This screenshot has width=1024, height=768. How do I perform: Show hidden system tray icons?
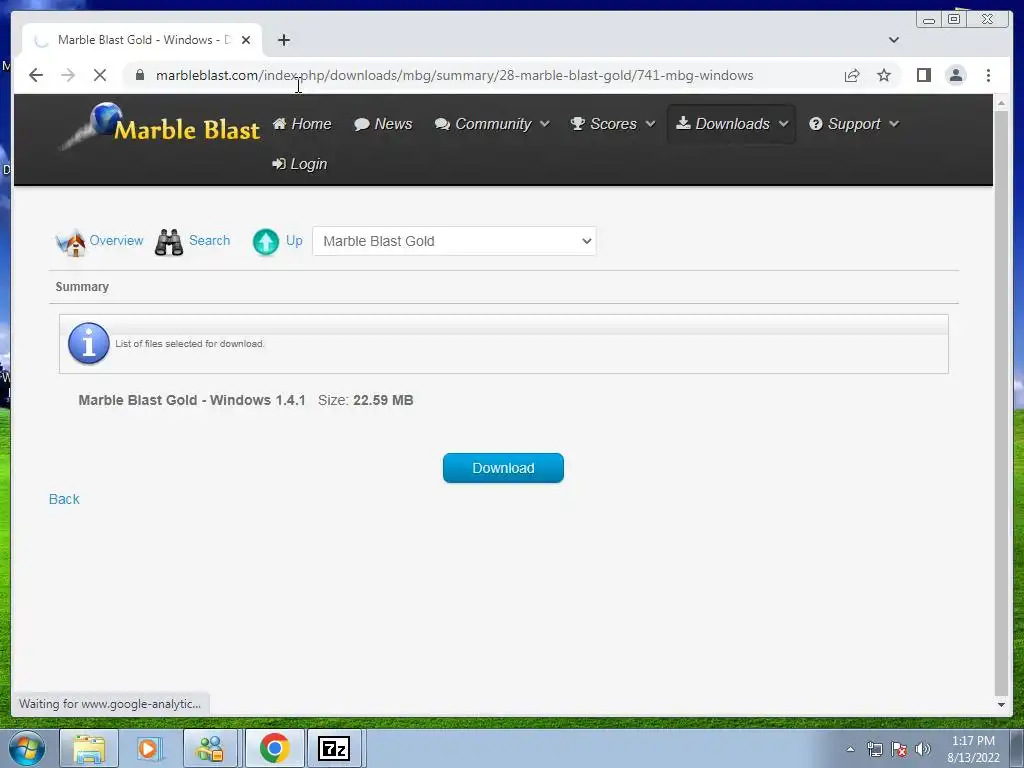click(x=850, y=749)
